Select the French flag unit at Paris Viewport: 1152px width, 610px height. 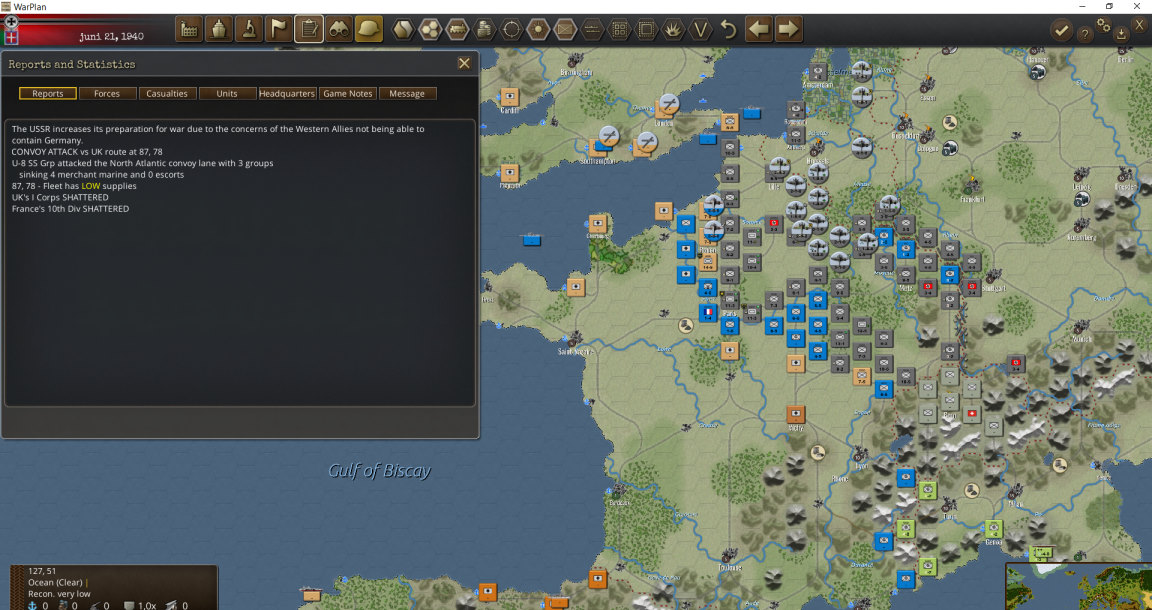[x=708, y=312]
